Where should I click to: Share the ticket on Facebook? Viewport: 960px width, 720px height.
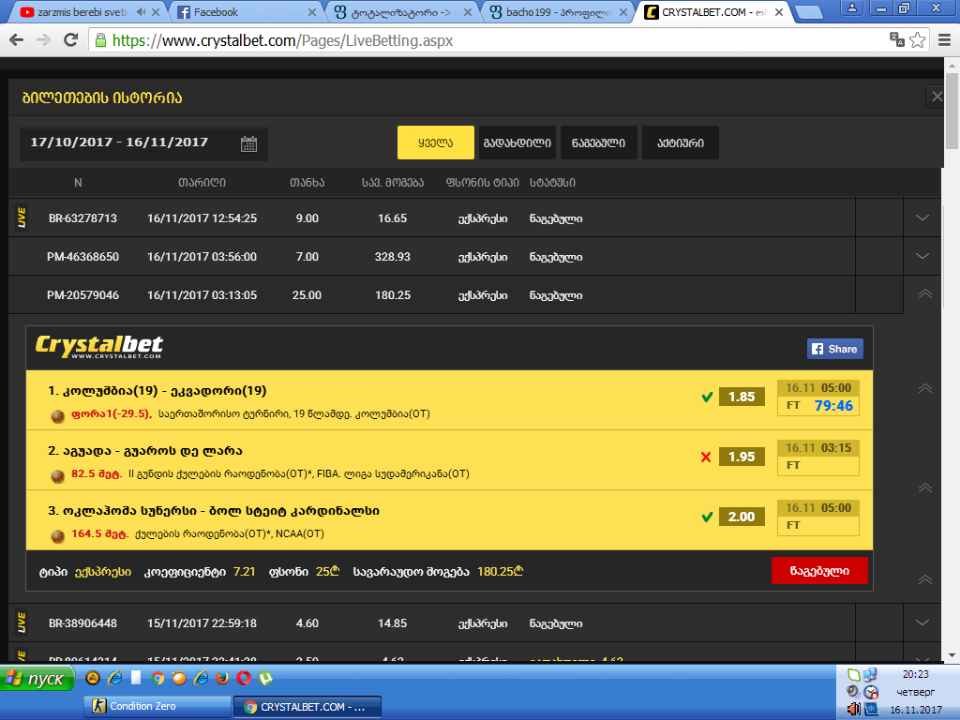(x=834, y=349)
